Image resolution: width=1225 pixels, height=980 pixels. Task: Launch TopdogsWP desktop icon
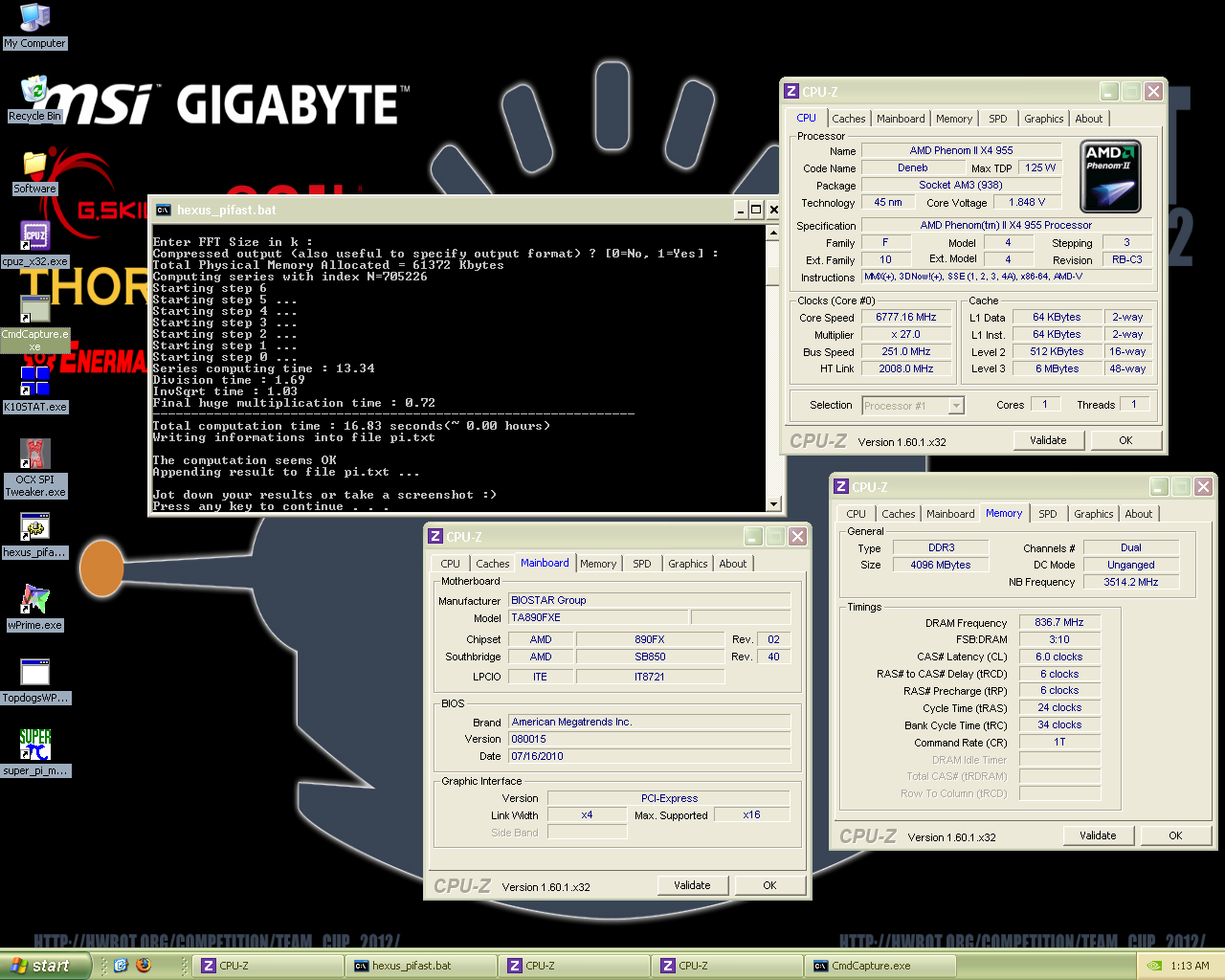coord(34,681)
